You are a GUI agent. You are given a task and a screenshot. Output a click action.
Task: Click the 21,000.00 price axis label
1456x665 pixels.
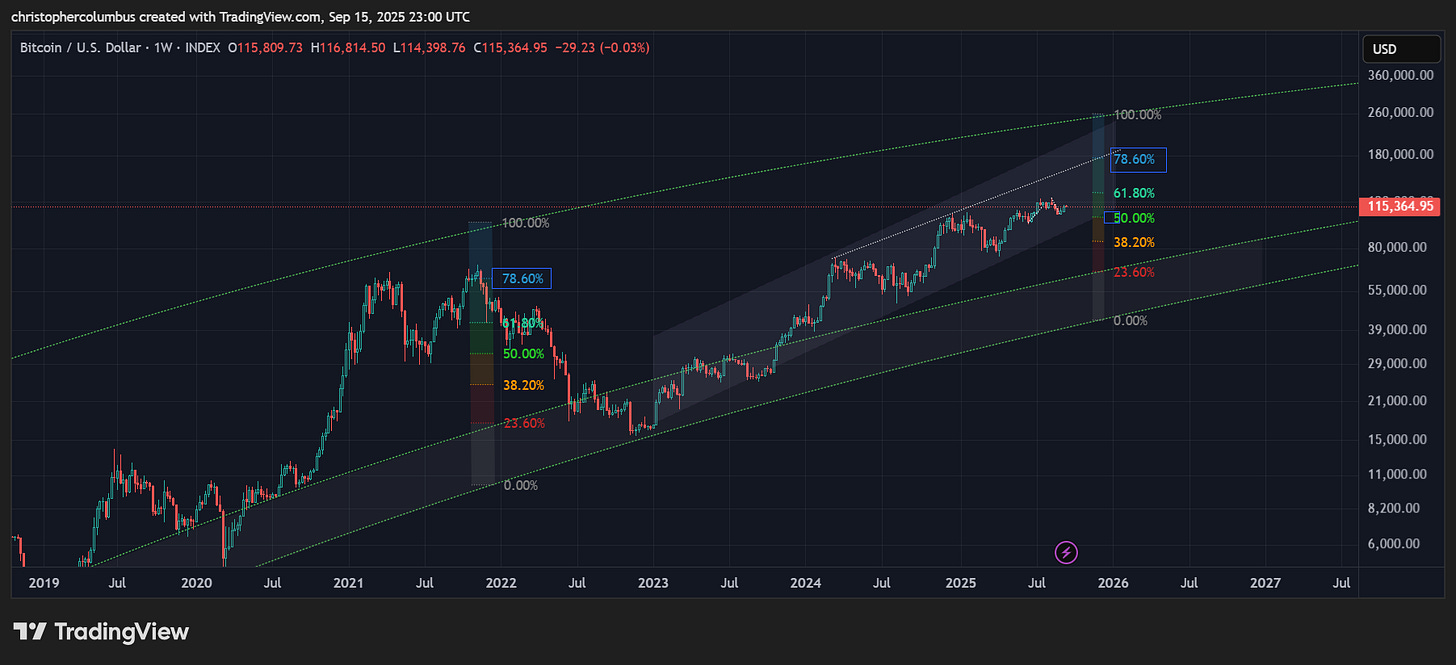(1396, 401)
